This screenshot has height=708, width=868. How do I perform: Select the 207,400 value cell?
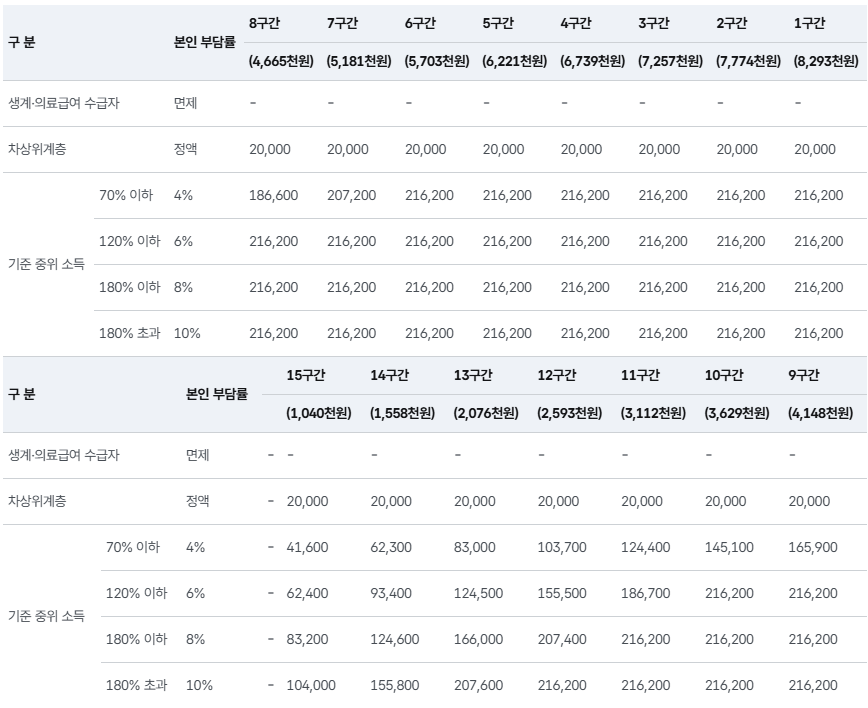tap(562, 640)
